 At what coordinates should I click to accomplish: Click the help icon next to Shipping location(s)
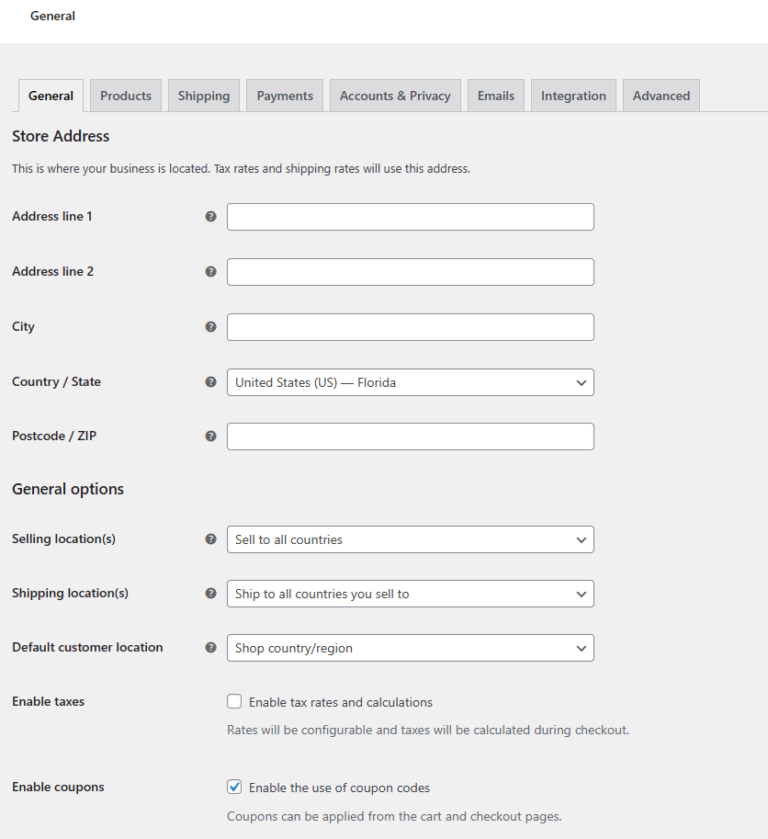click(210, 592)
